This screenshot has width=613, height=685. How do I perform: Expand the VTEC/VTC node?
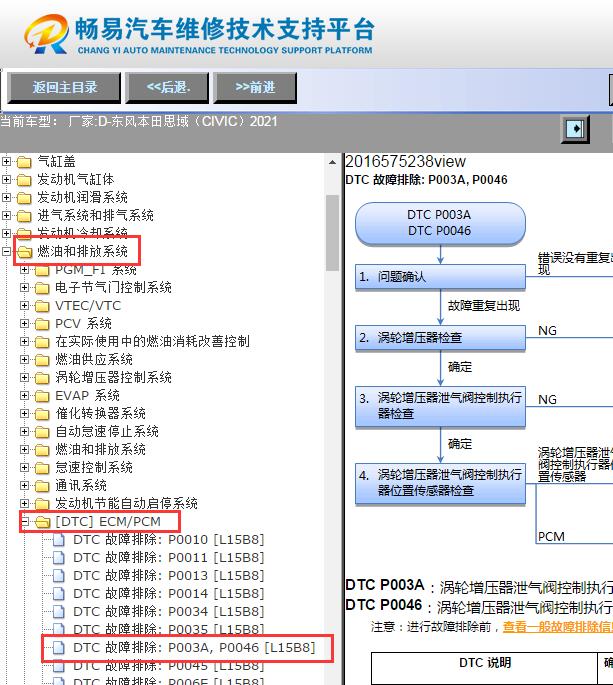(24, 306)
